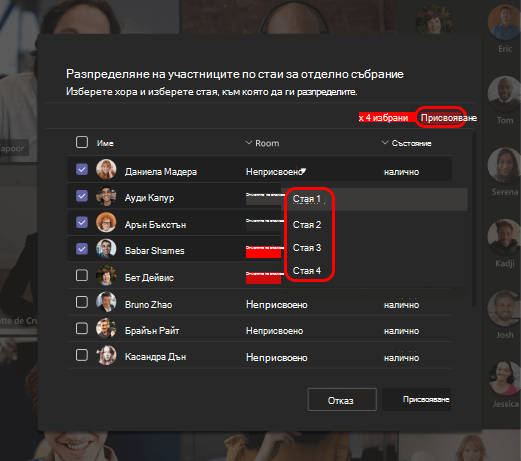
Task: Click Kadji's avatar in the meeting sidebar
Action: click(505, 237)
